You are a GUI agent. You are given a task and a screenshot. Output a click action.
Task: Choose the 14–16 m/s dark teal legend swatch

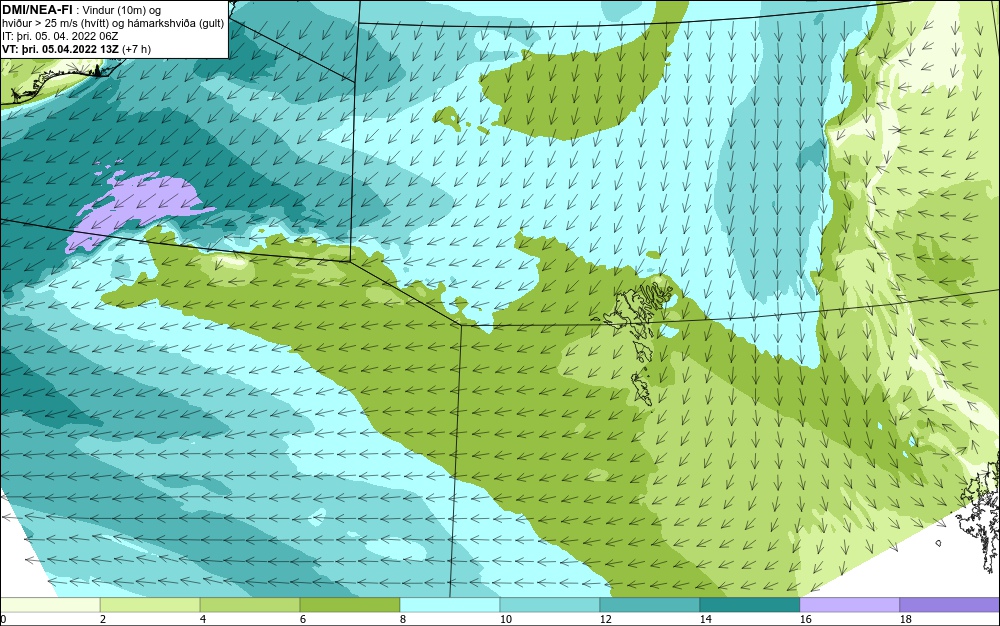point(749,605)
